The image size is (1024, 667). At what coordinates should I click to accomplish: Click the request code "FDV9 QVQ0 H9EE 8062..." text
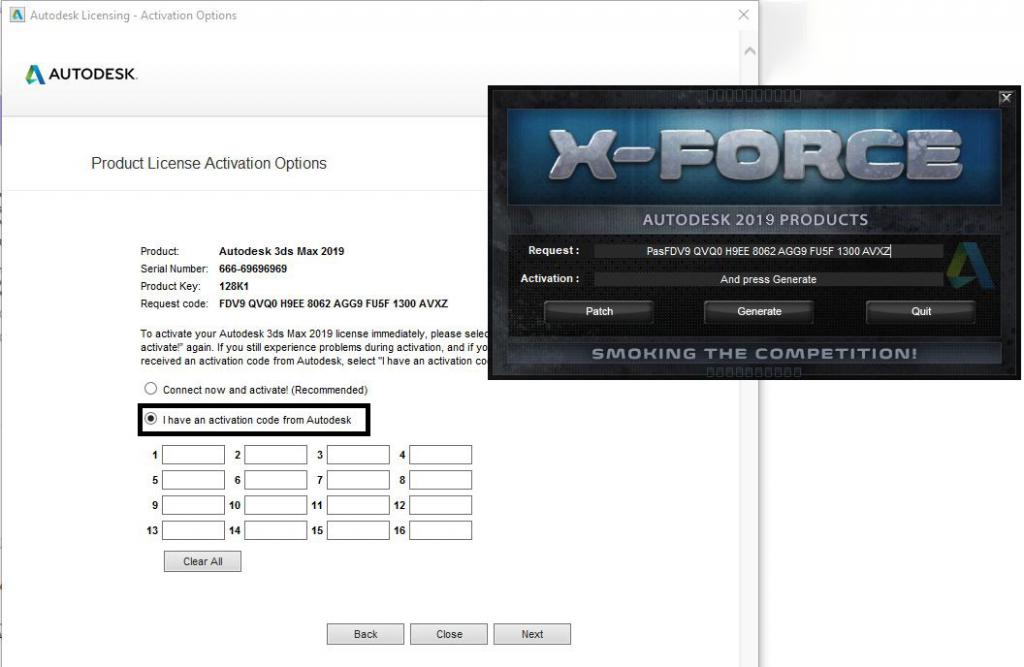[x=333, y=304]
